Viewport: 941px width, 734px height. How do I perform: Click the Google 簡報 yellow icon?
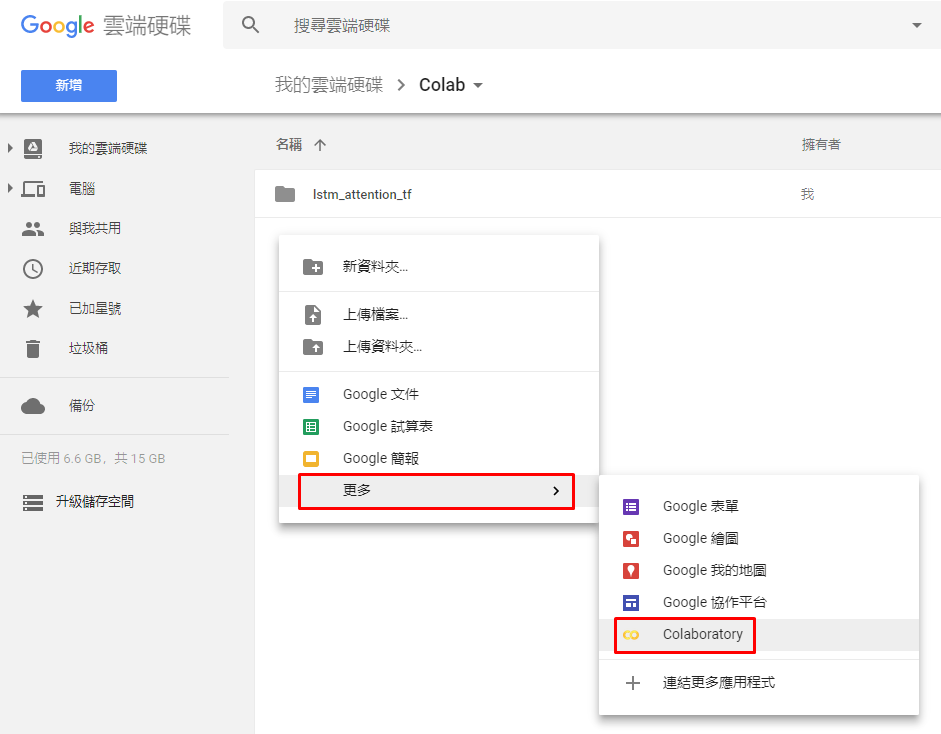click(x=311, y=459)
